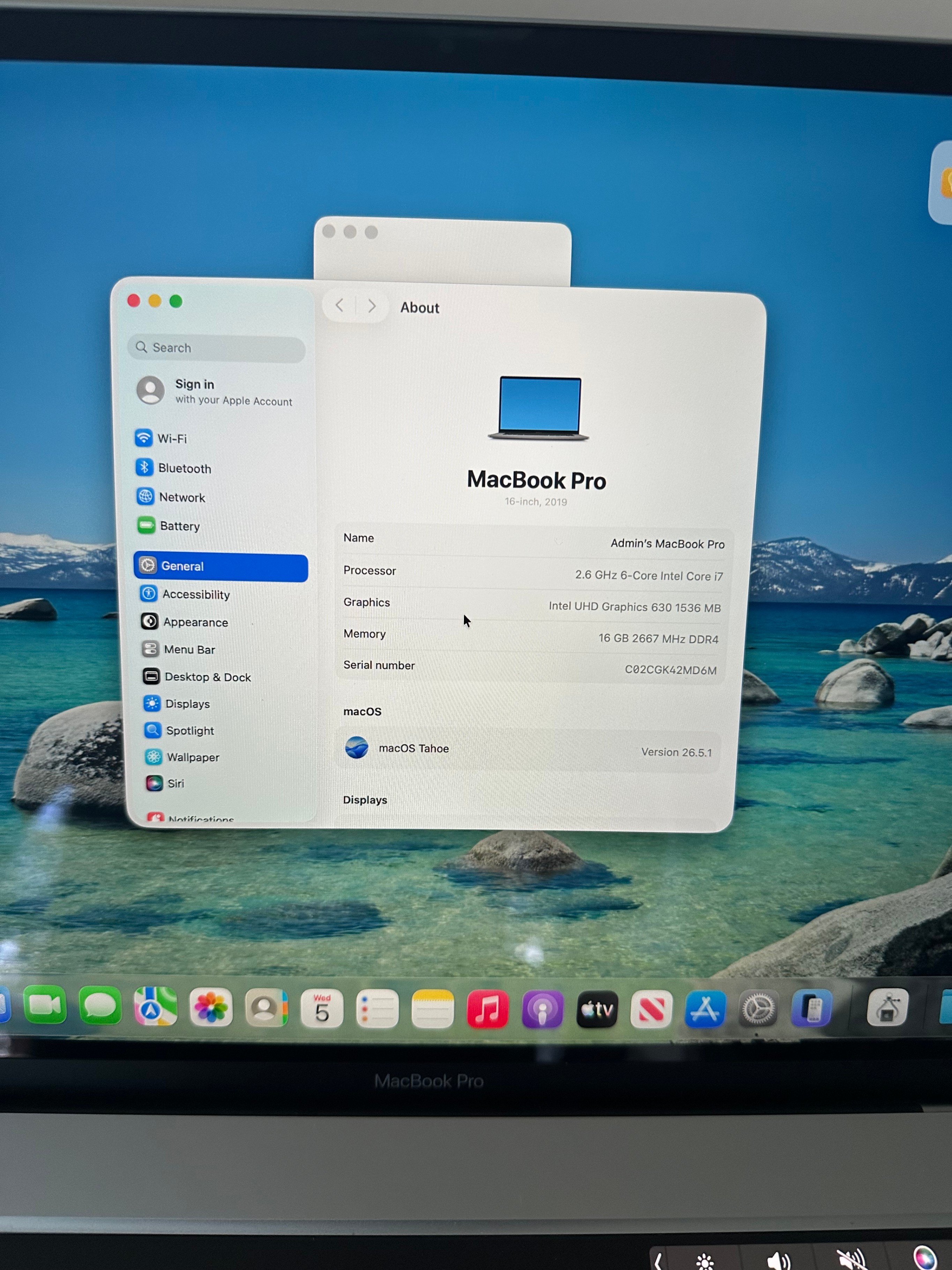Open Messages from the Dock
This screenshot has height=1270, width=952.
[x=101, y=1006]
